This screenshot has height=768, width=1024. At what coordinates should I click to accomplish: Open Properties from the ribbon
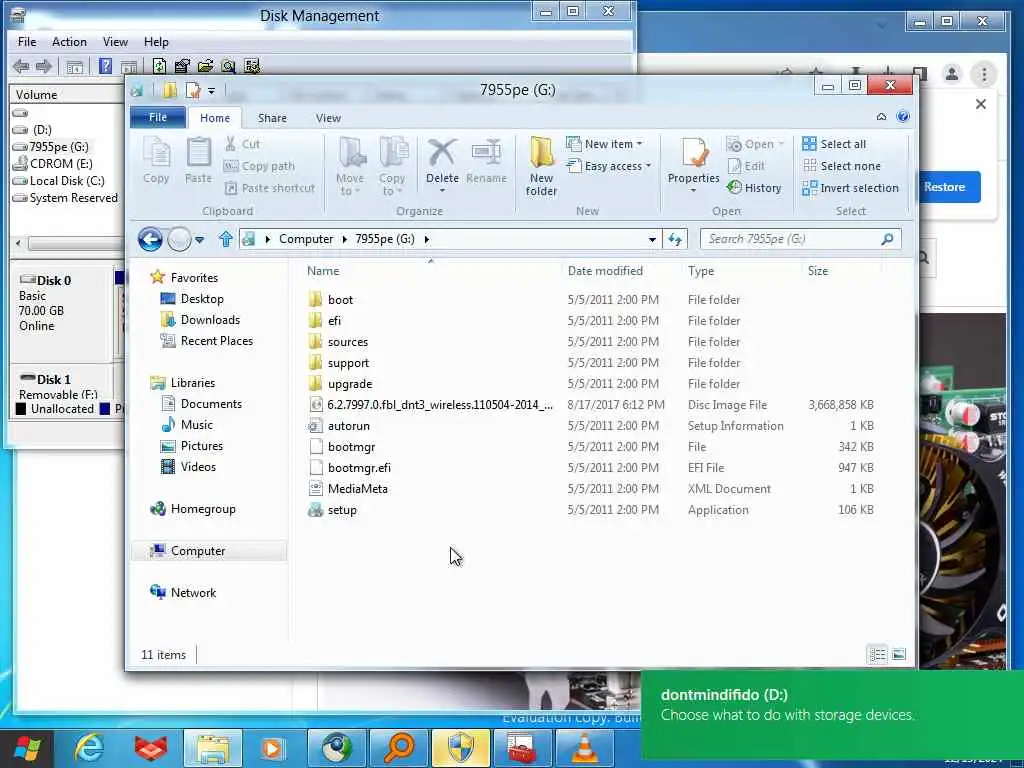coord(694,165)
